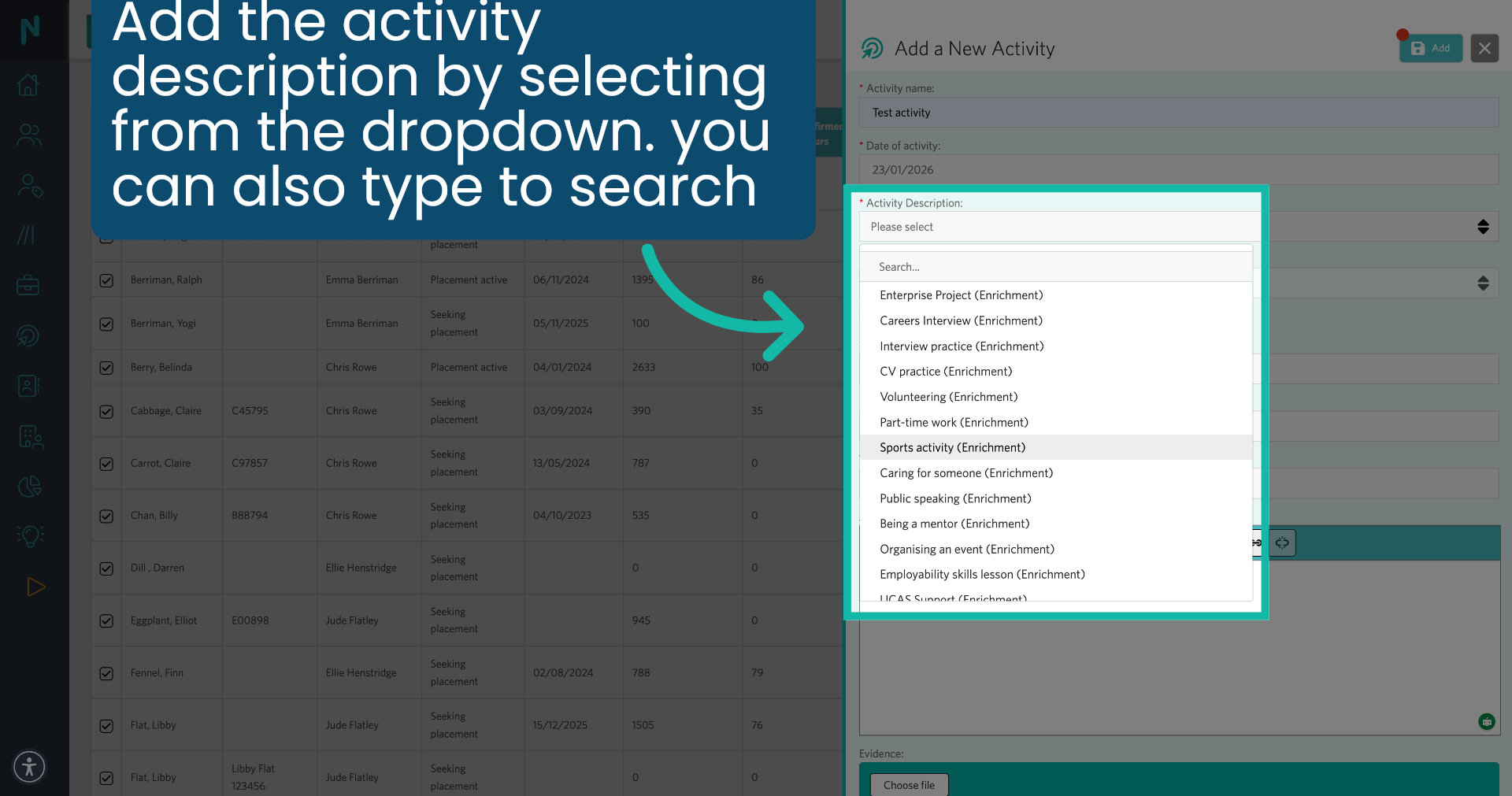Expand the dropdown with up-down arrows near top right
The width and height of the screenshot is (1512, 796).
[x=1483, y=227]
